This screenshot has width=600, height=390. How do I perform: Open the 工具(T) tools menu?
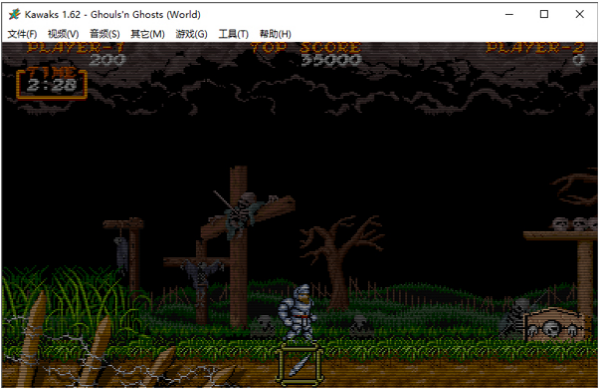[x=233, y=34]
